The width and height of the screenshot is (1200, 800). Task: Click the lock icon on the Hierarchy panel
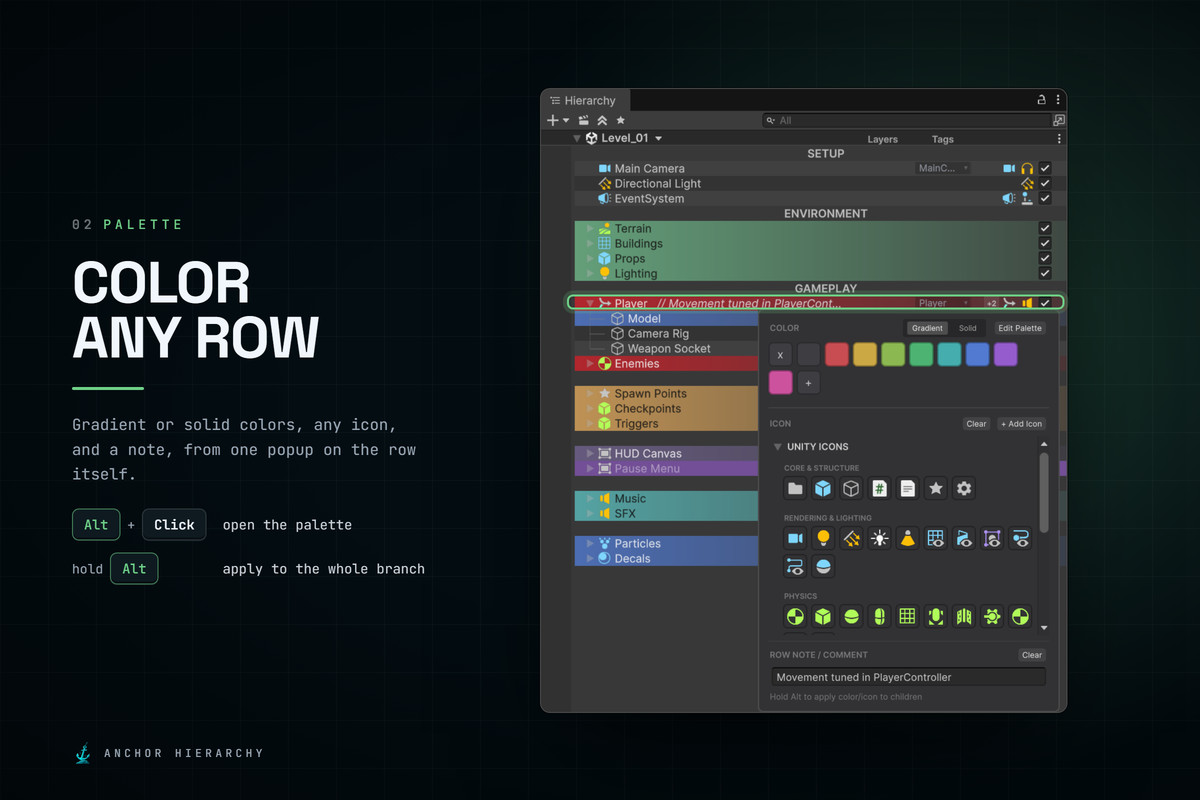[x=1040, y=100]
